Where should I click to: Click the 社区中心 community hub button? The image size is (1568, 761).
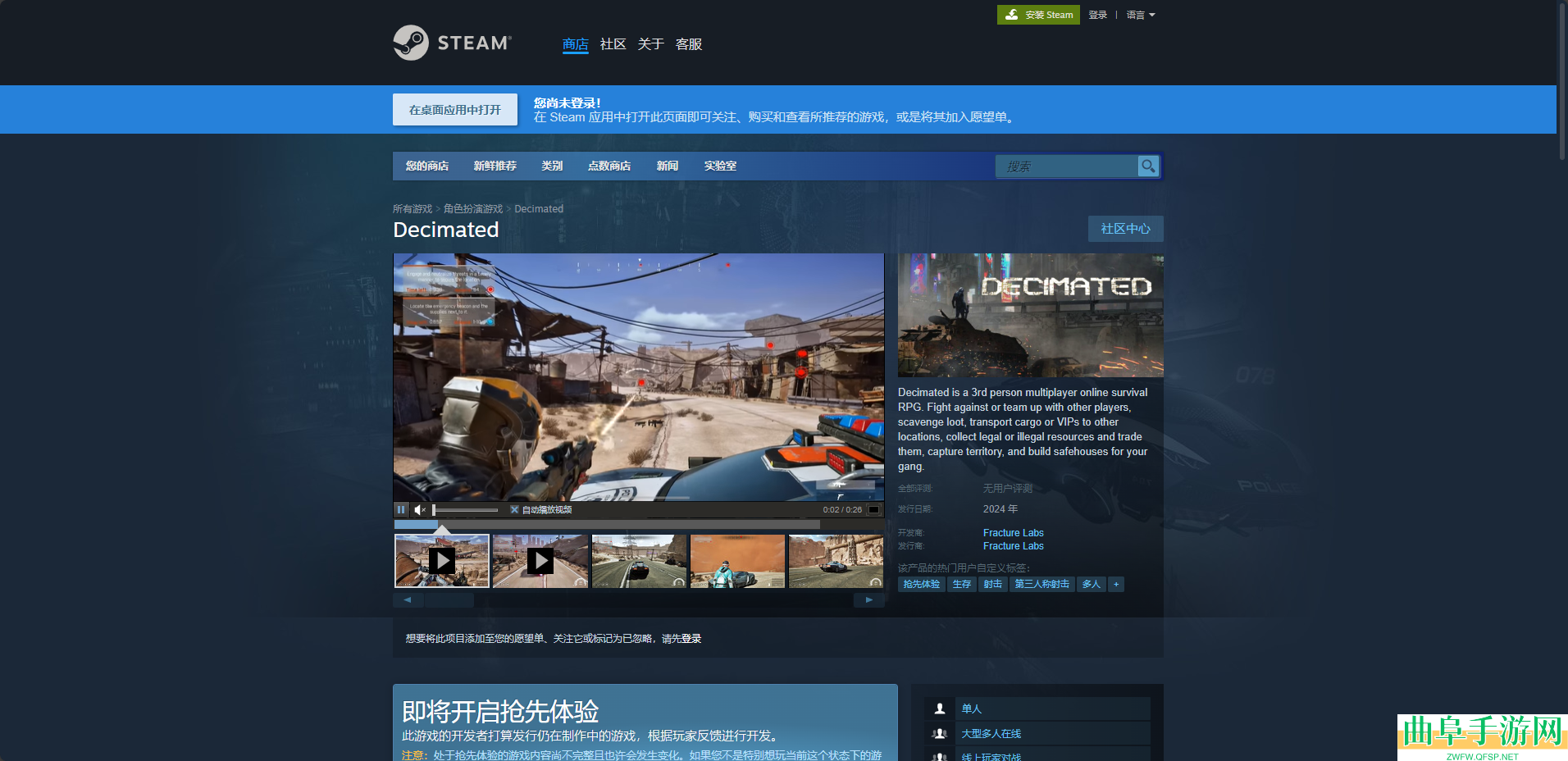[x=1126, y=229]
